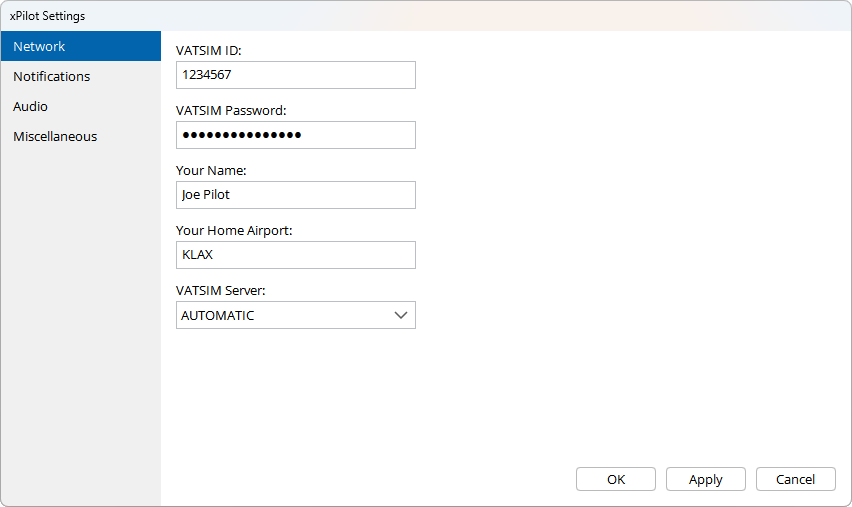
Task: Click the xPilot Settings window title
Action: point(47,16)
